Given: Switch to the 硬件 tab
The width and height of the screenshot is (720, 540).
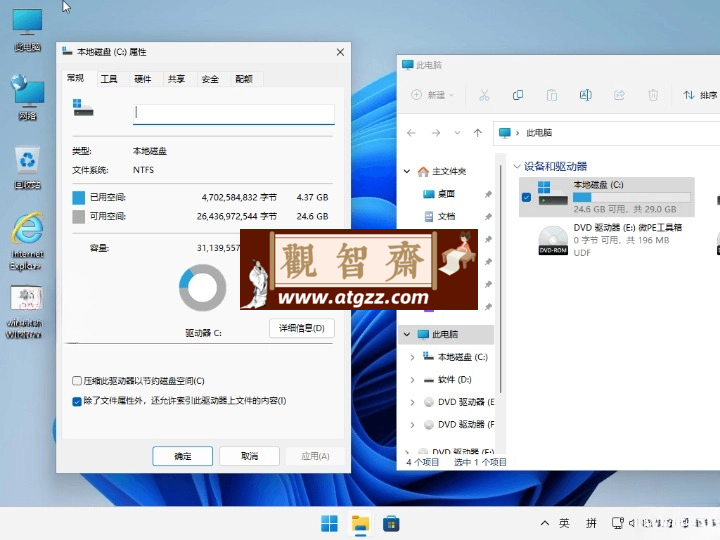Looking at the screenshot, I should (142, 79).
